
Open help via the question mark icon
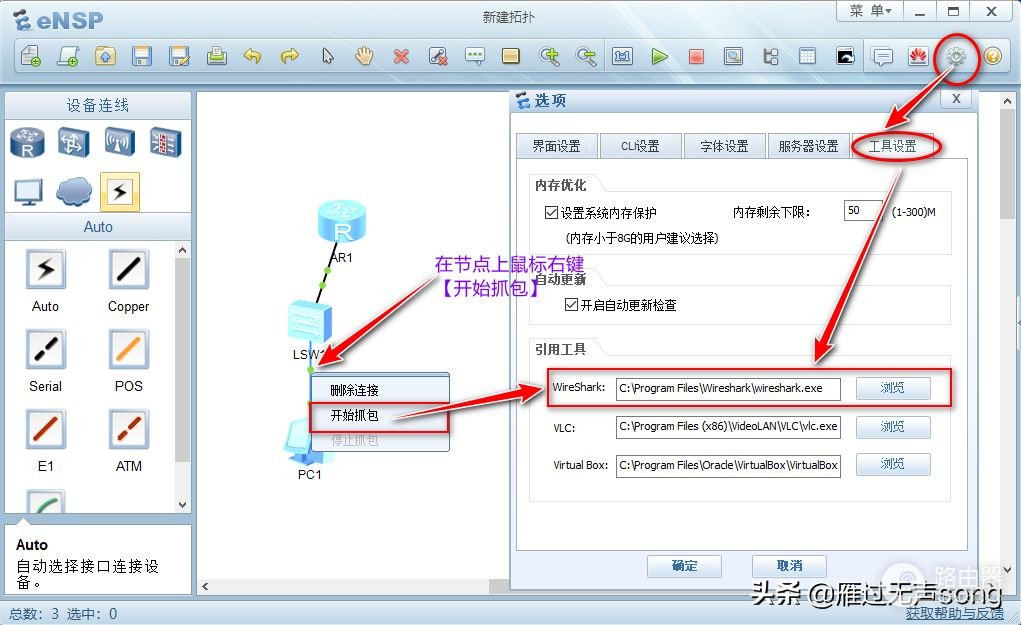pyautogui.click(x=992, y=57)
